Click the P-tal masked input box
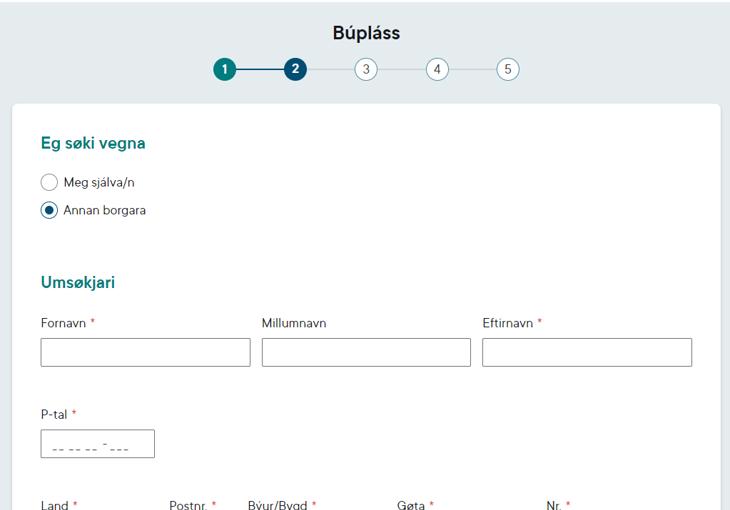730x510 pixels. point(98,444)
